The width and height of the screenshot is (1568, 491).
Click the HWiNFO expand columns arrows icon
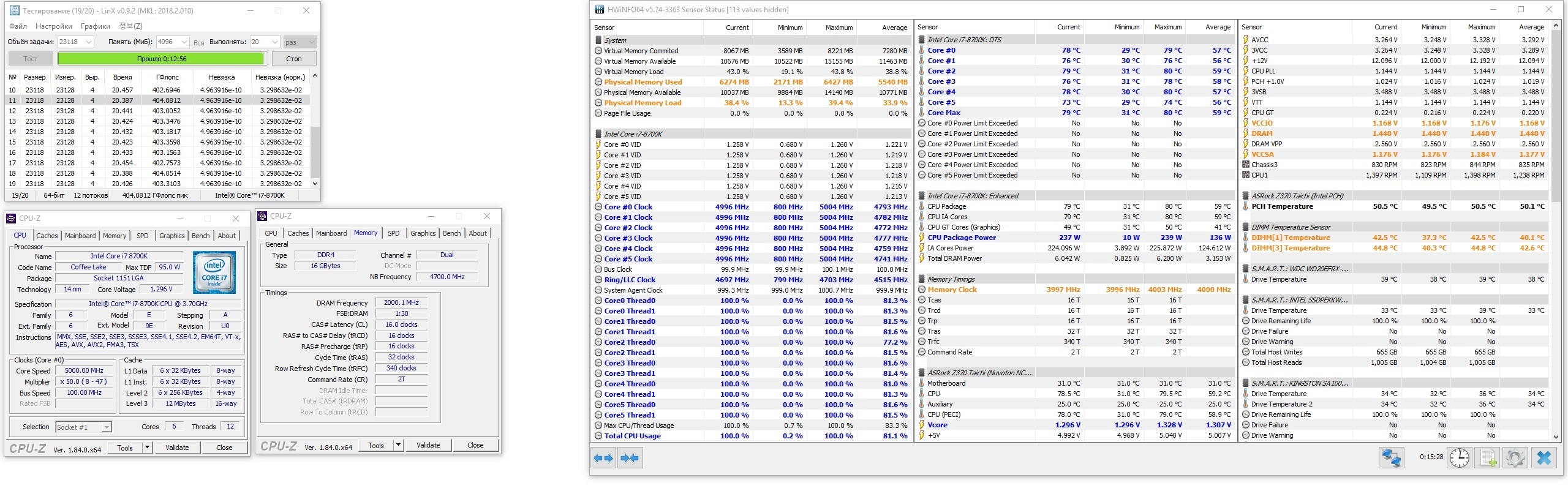pos(604,458)
